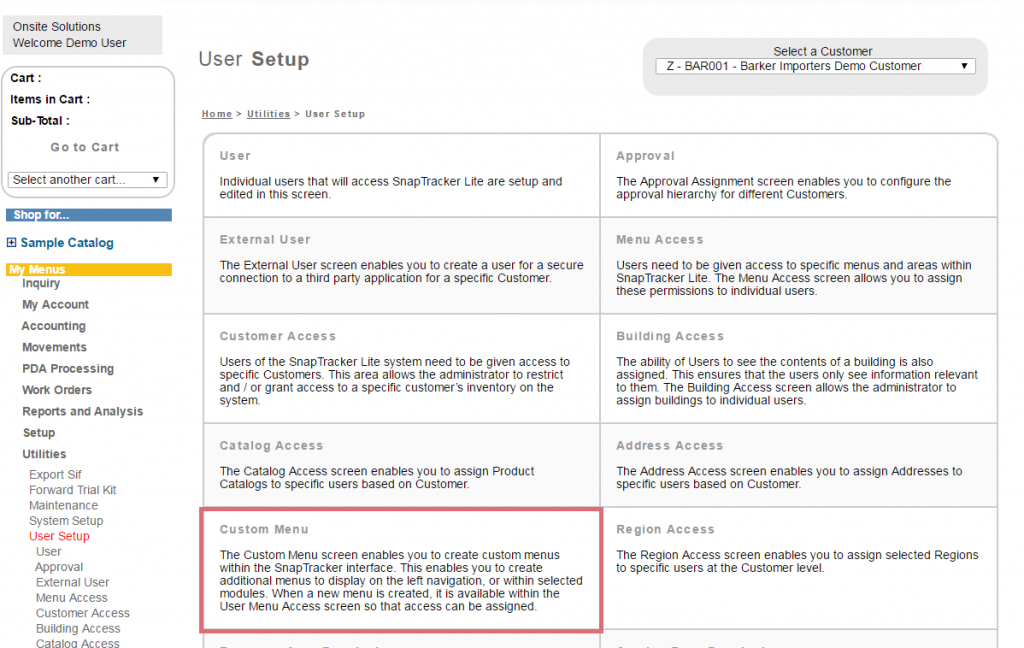
Task: Select Reports and Analysis in sidebar
Action: (x=82, y=412)
